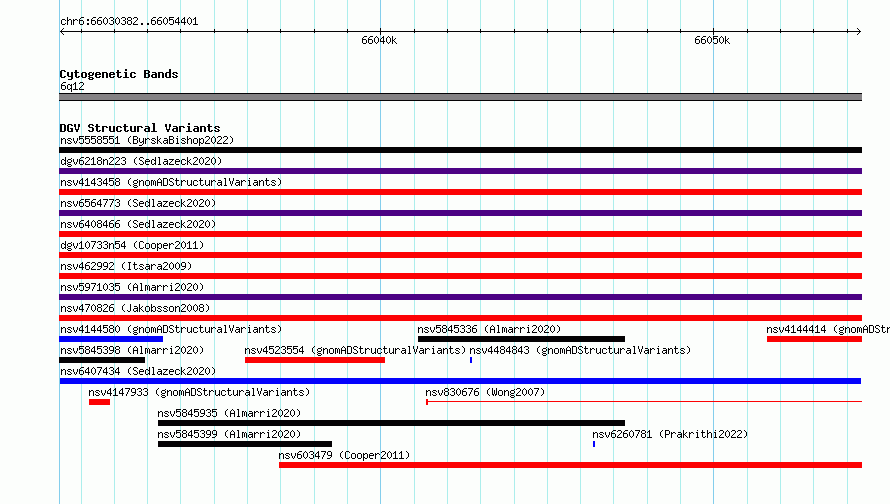Click the red nsv462992 variant bar

click(x=460, y=276)
